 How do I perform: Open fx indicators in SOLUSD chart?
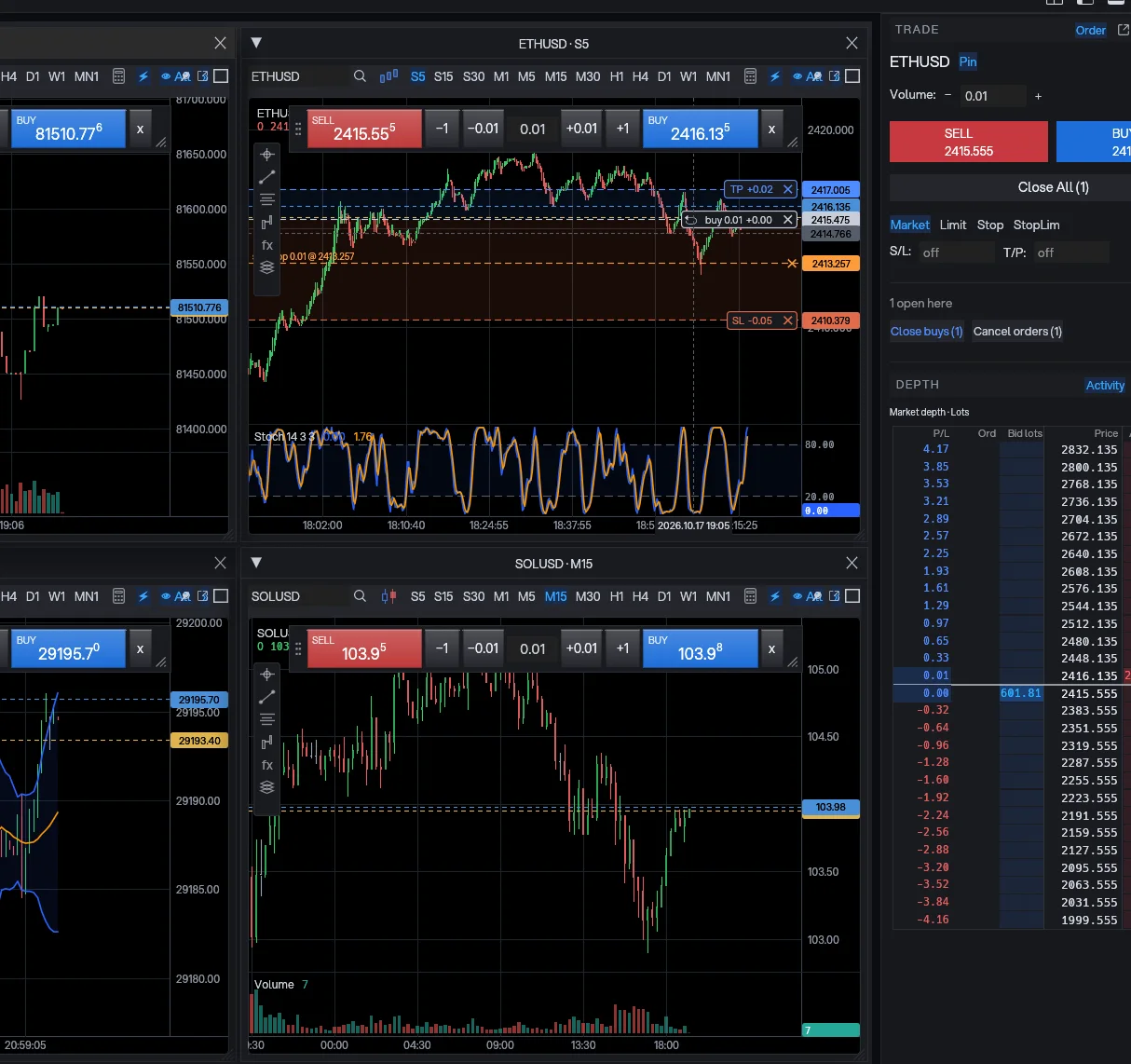(267, 765)
